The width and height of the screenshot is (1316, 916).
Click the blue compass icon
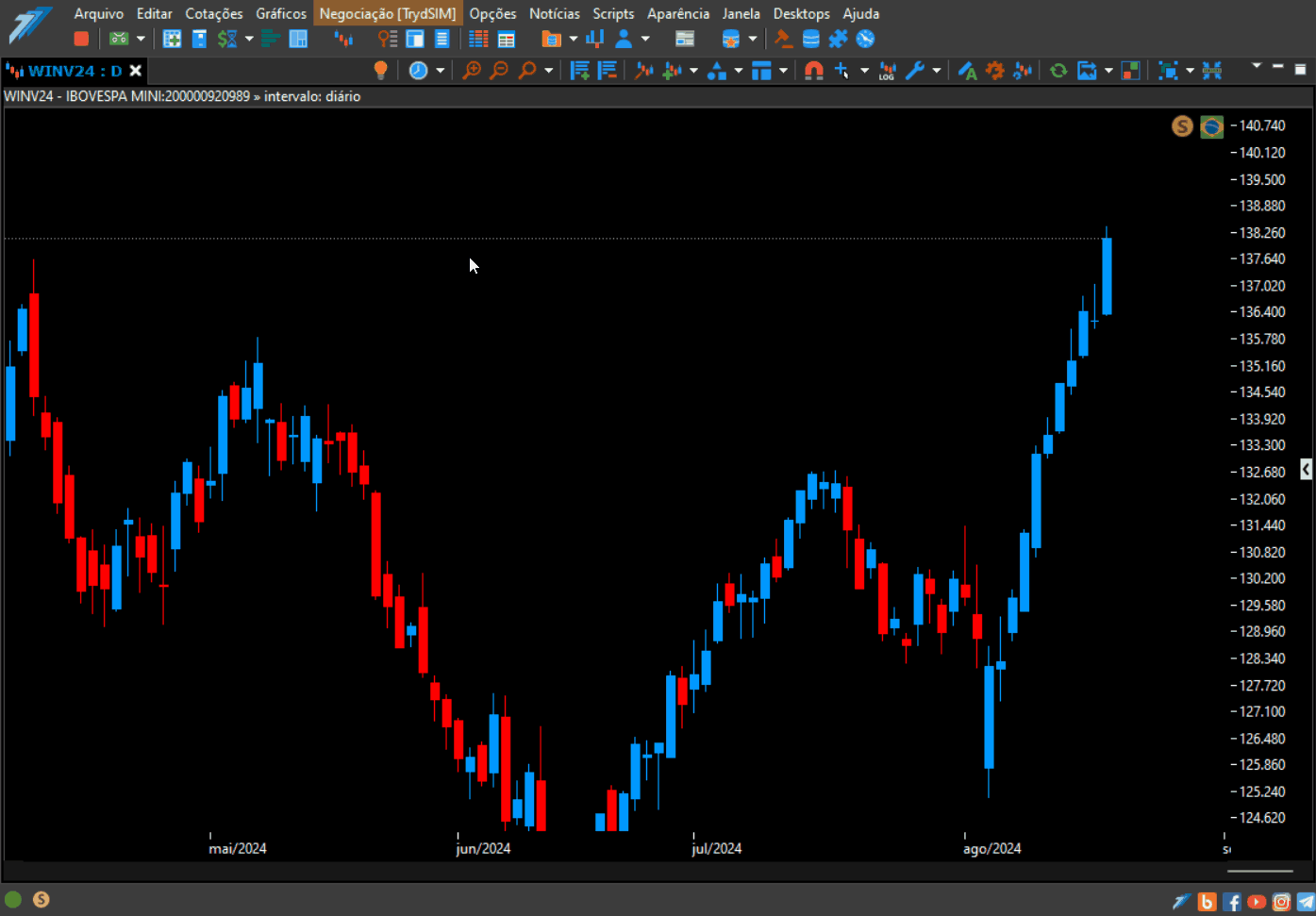point(865,39)
